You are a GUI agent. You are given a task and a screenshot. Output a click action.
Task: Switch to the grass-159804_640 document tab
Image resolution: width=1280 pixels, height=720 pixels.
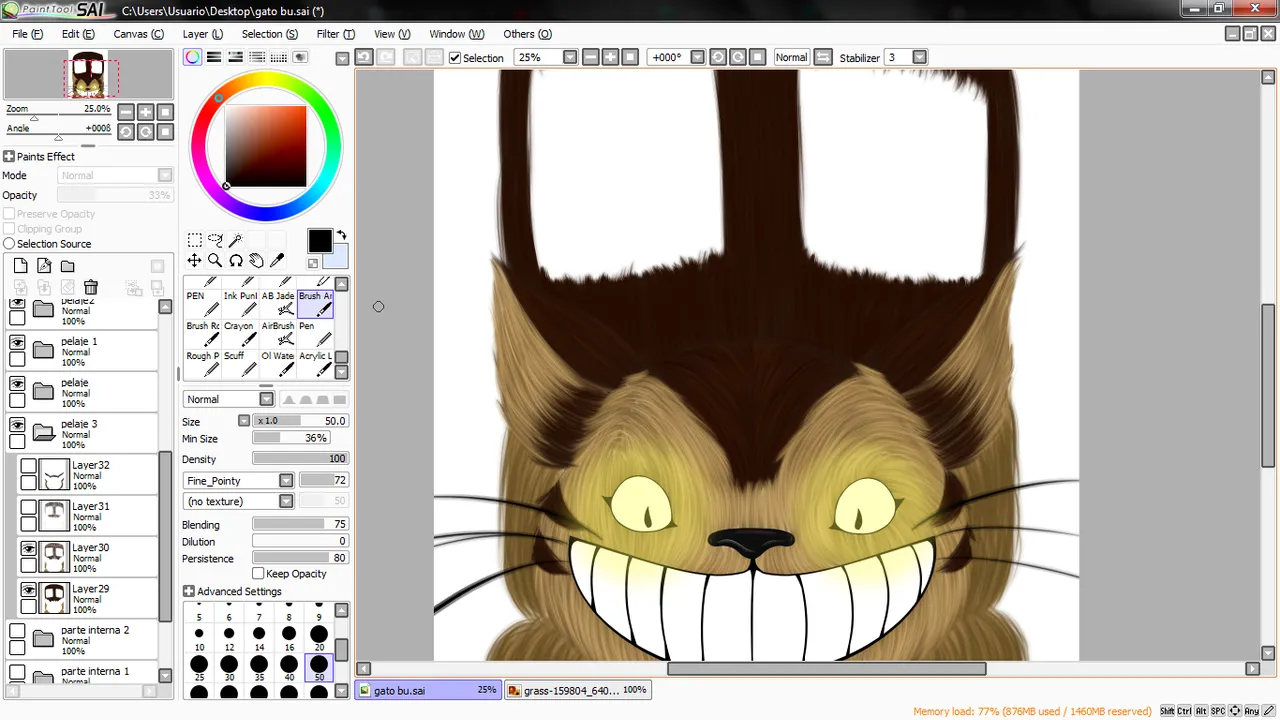(577, 690)
